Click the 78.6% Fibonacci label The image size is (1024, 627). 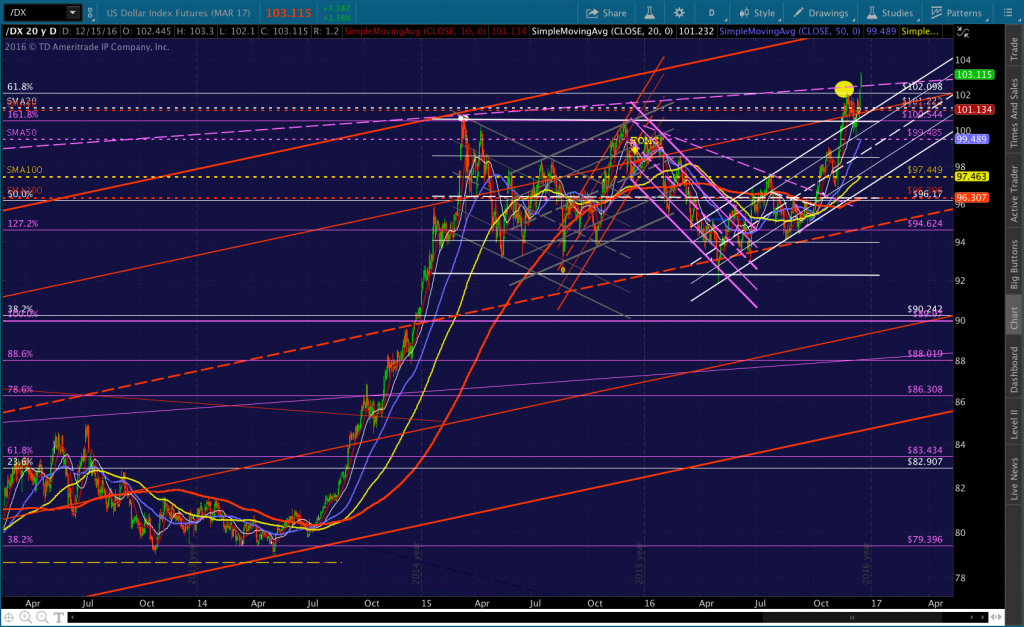click(20, 389)
